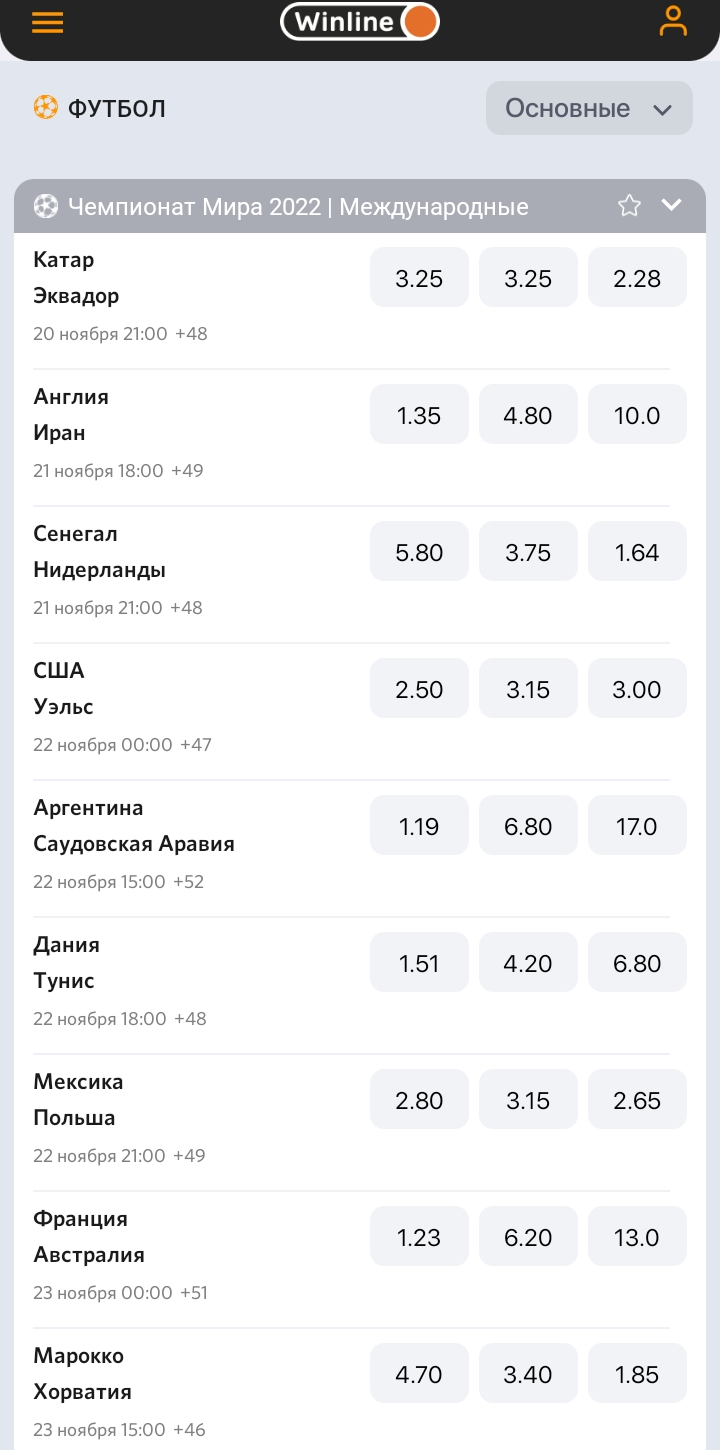Tap the football icon beside ФУТБОЛ
The height and width of the screenshot is (1450, 720).
coord(46,108)
